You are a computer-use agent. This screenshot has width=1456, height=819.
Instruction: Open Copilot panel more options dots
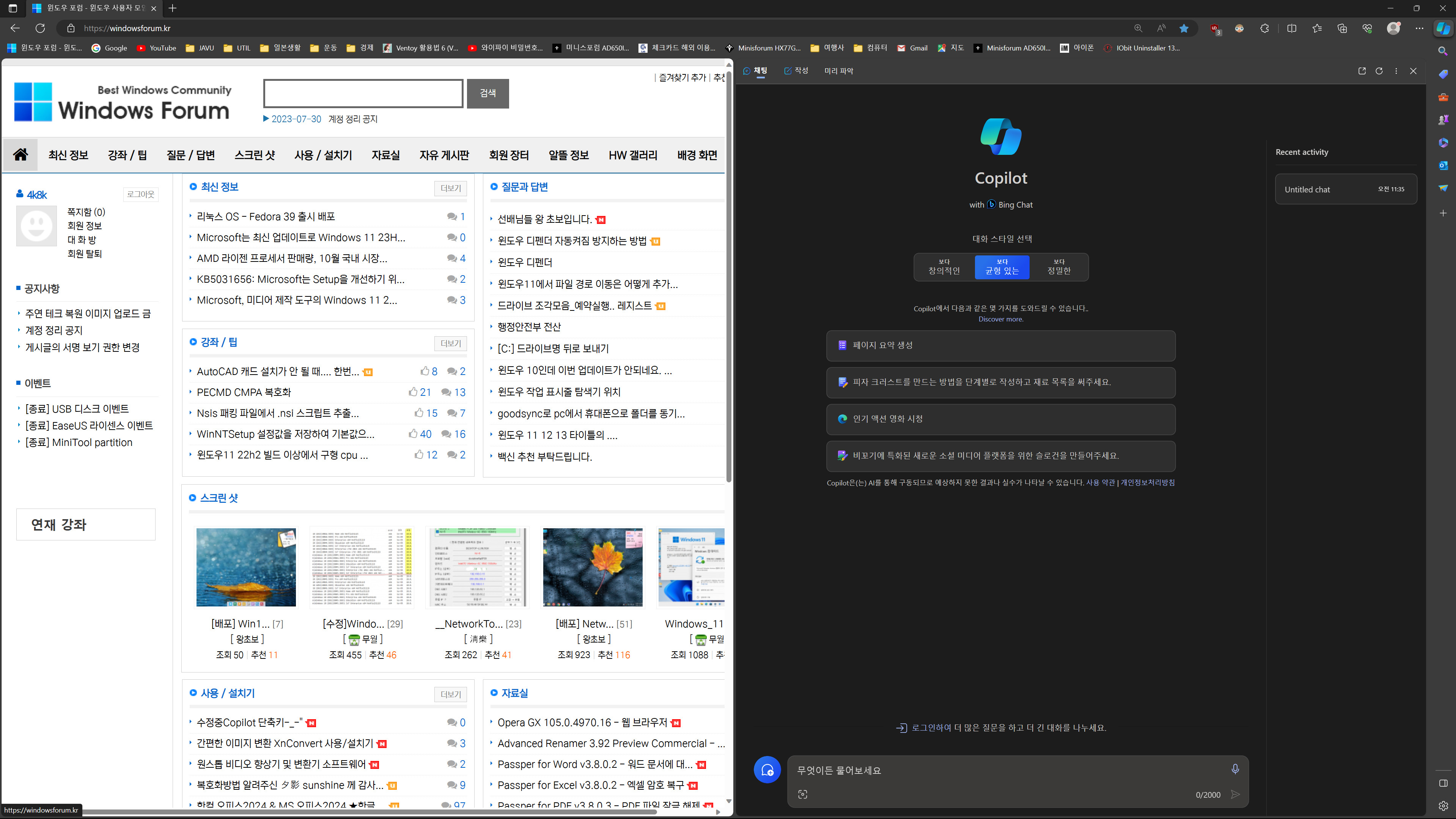[1396, 71]
